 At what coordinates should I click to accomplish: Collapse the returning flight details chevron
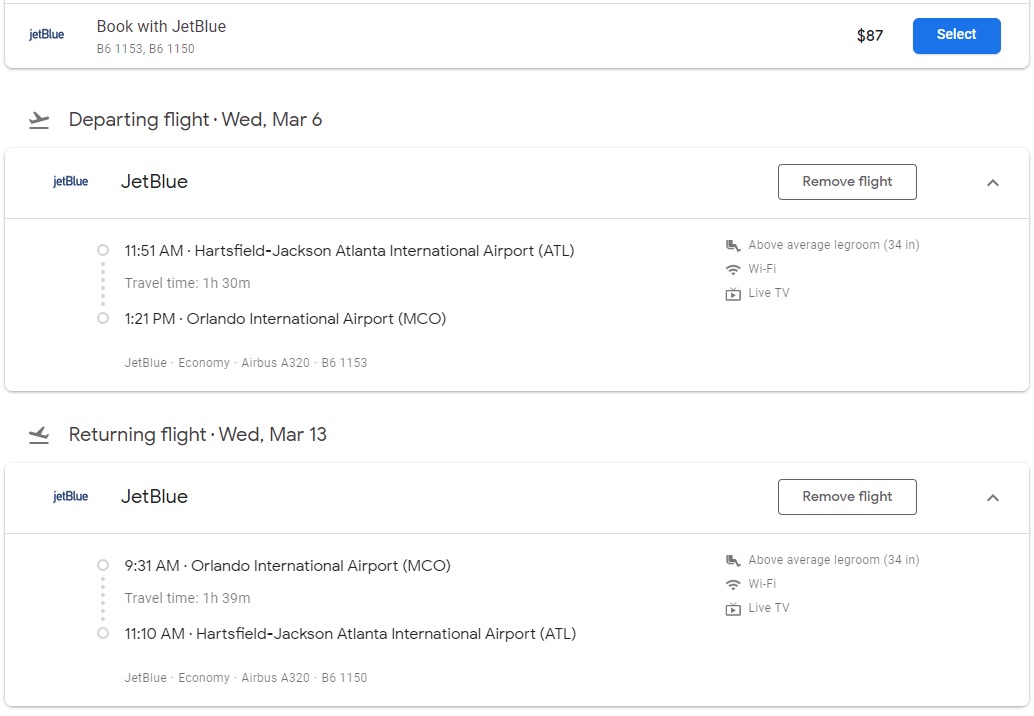point(992,498)
